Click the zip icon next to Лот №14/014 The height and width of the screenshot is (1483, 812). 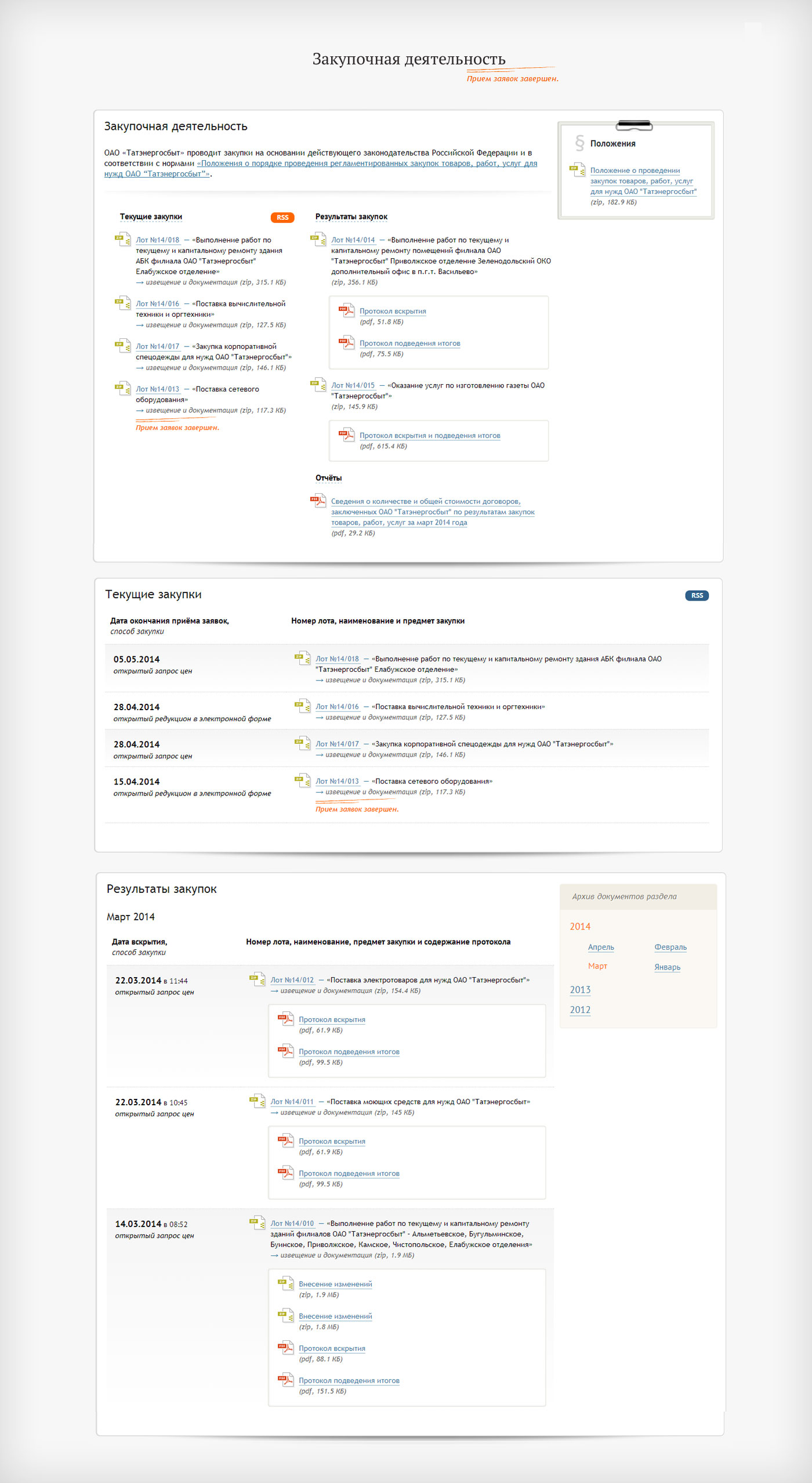[x=318, y=239]
